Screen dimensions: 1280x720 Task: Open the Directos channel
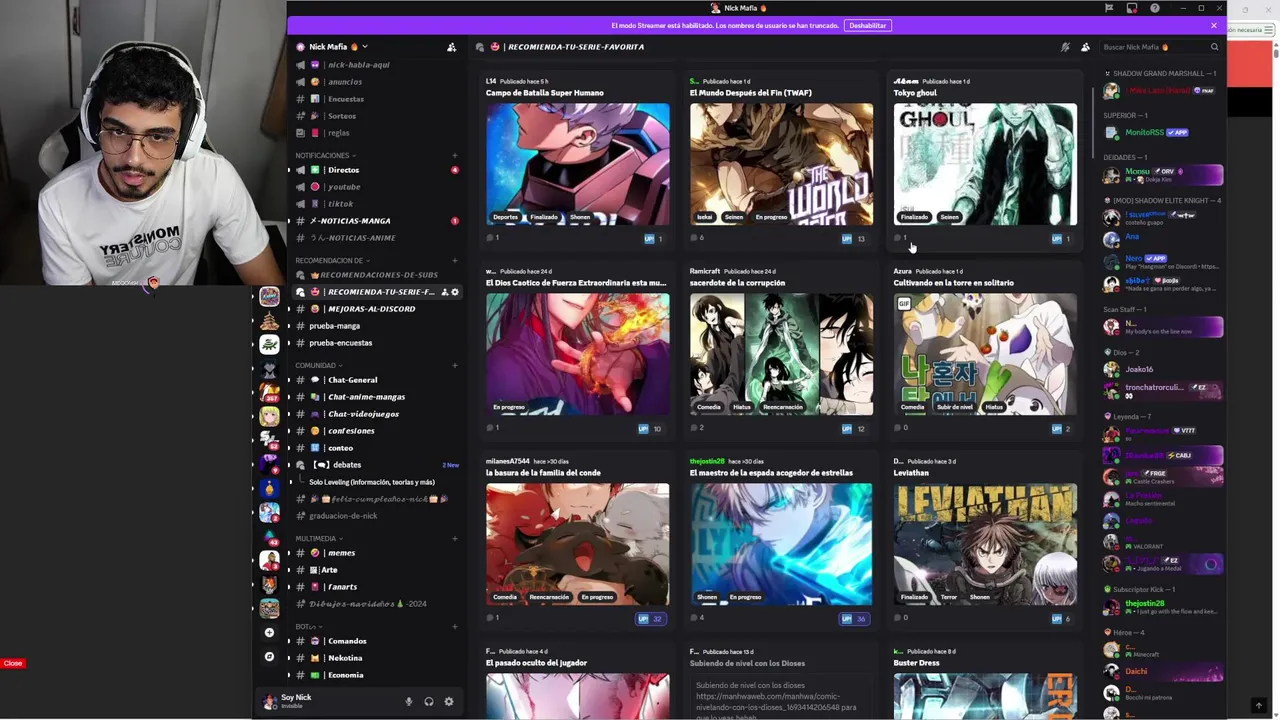point(375,170)
